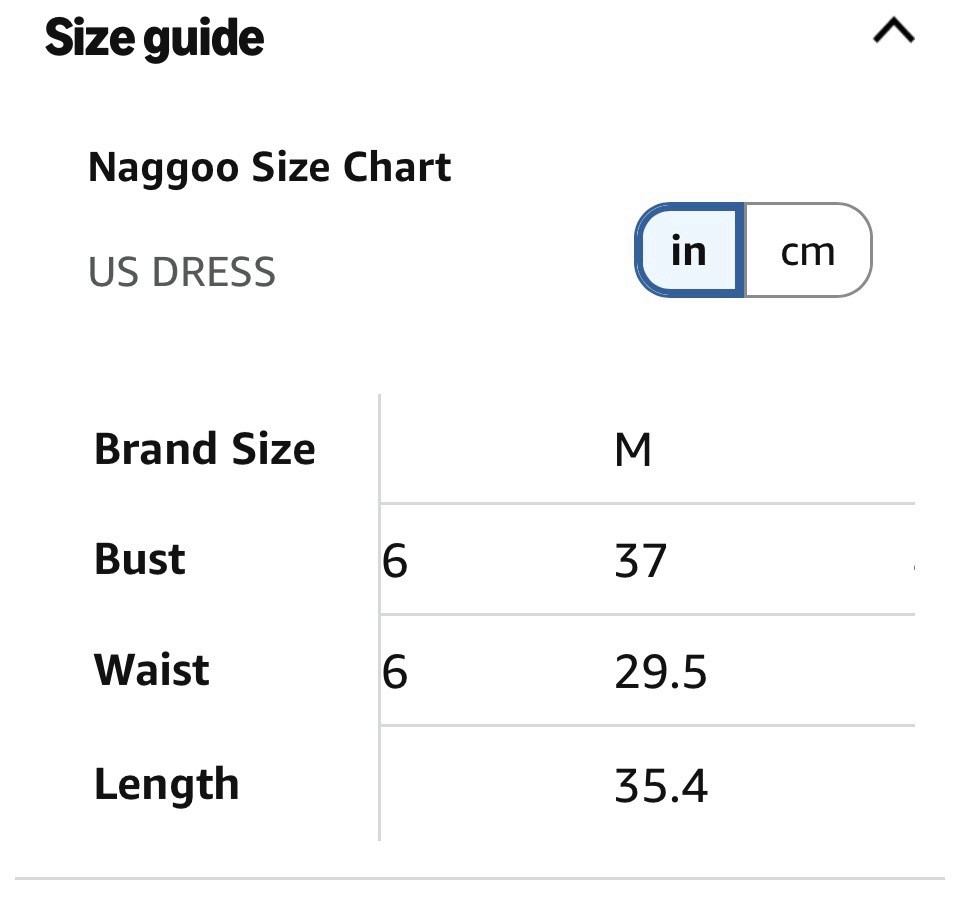The width and height of the screenshot is (960, 899).
Task: Select the length value 35.4
Action: pos(661,786)
